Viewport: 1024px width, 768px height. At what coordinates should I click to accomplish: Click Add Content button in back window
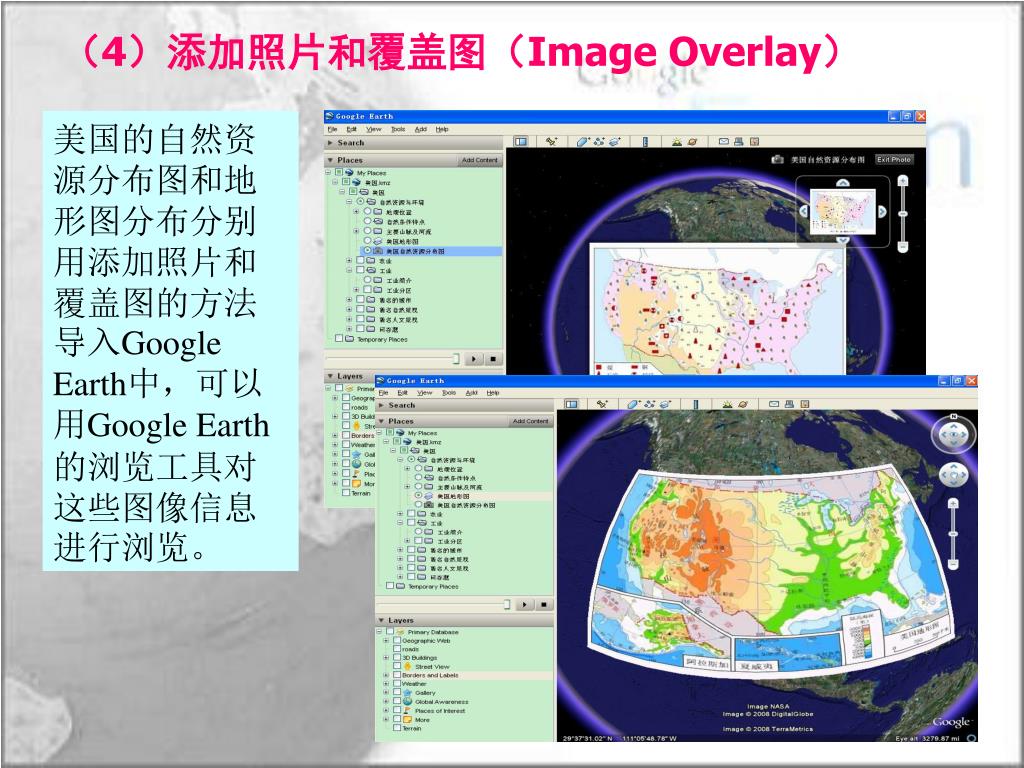coord(479,160)
